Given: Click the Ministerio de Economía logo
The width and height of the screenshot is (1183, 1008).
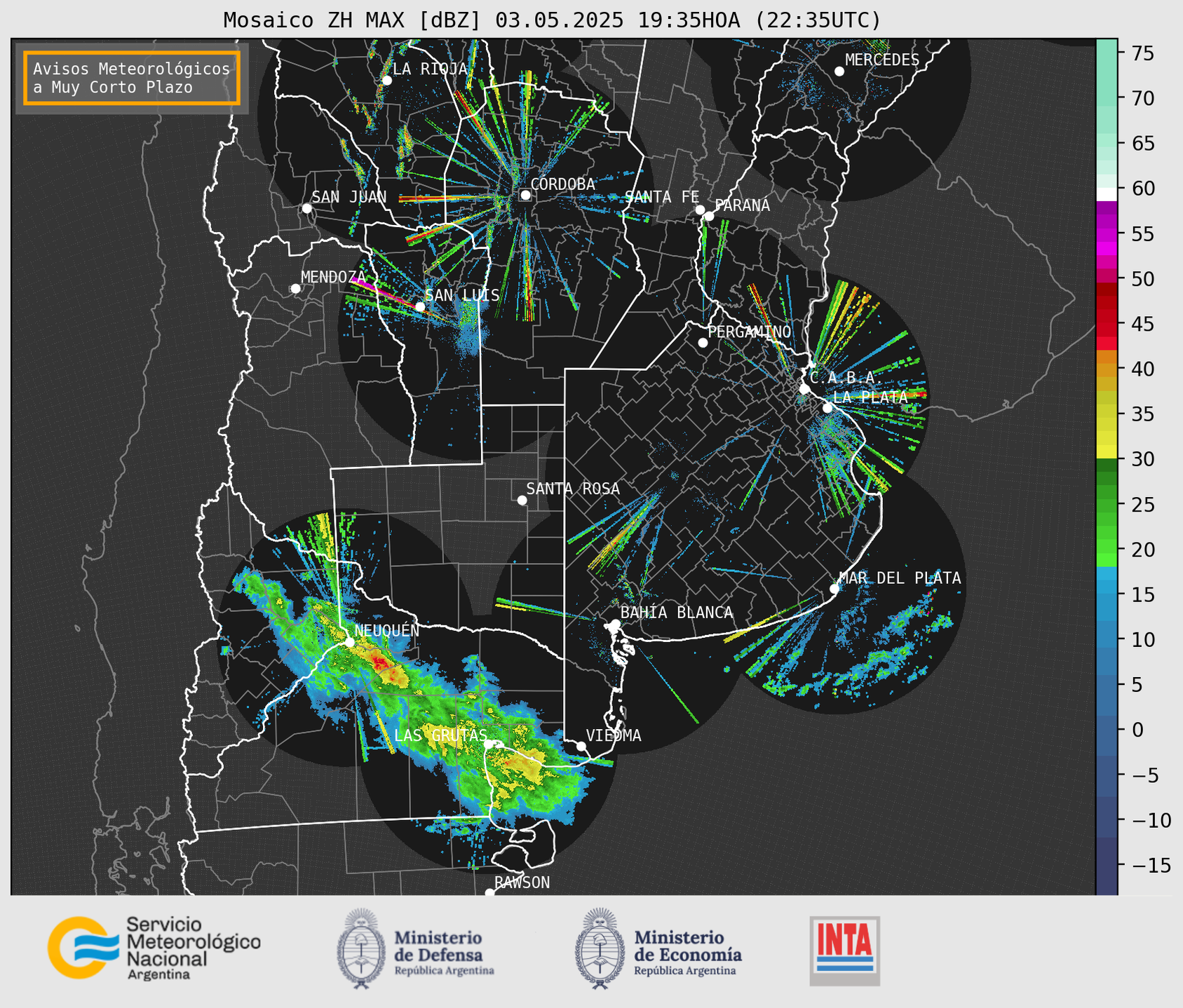Looking at the screenshot, I should tap(658, 948).
